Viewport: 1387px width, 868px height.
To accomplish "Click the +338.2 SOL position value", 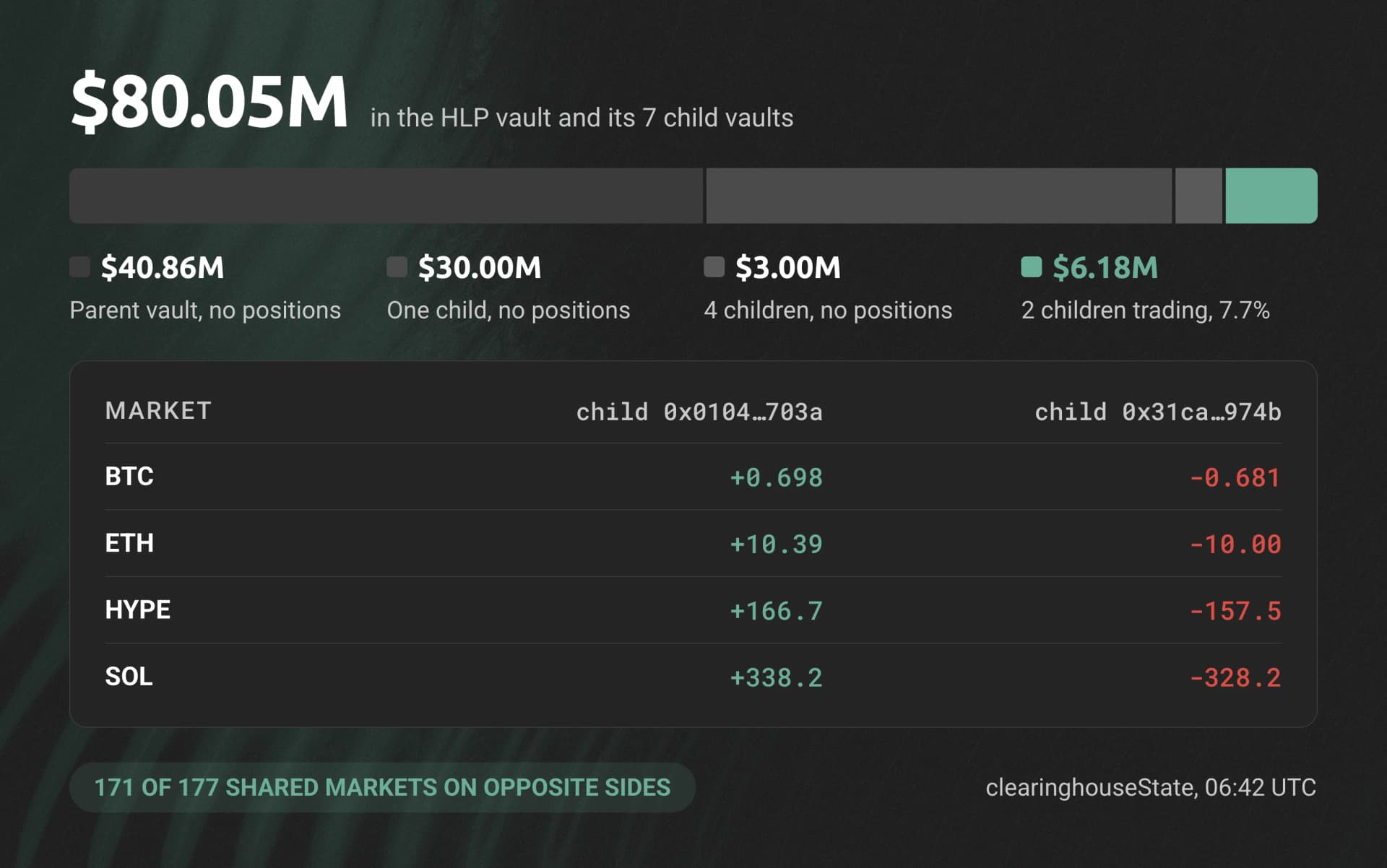I will point(777,677).
